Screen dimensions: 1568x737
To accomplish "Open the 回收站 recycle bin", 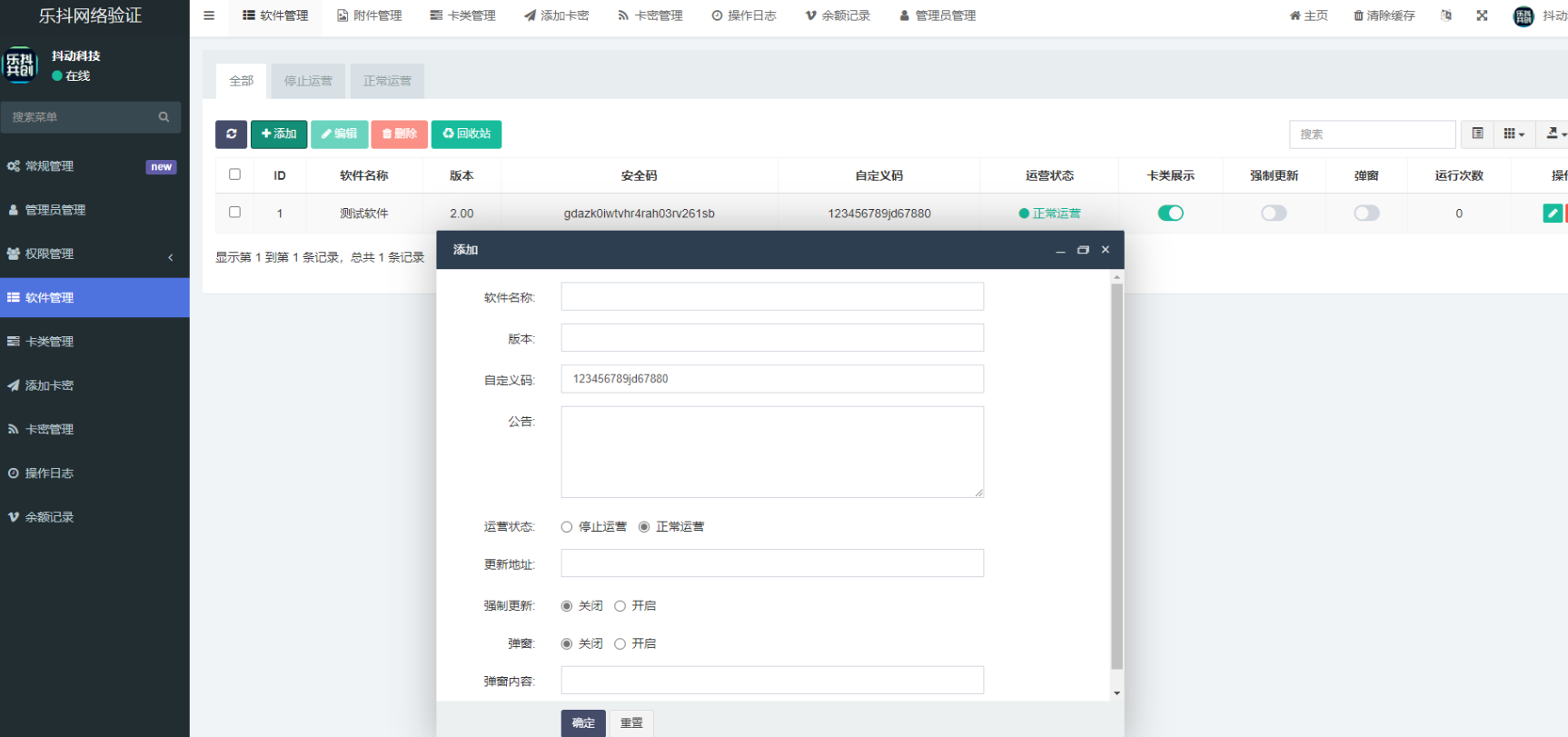I will tap(466, 134).
